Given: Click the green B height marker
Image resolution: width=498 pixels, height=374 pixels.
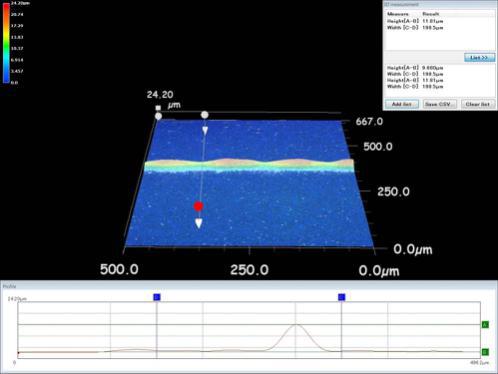Looking at the screenshot, I should 485,352.
